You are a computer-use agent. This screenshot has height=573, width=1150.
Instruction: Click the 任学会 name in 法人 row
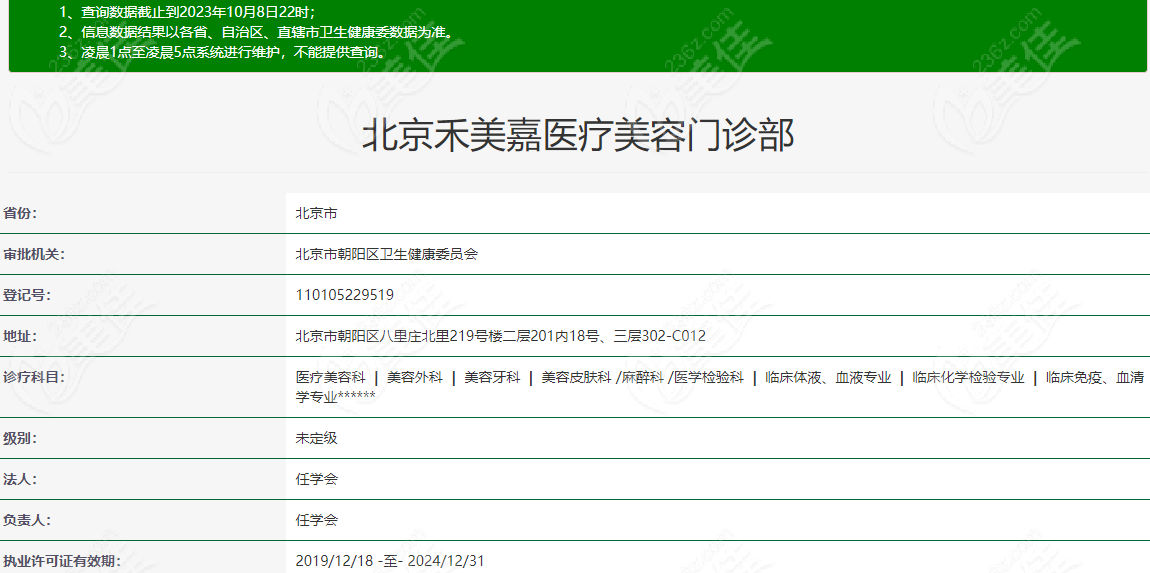pos(316,479)
